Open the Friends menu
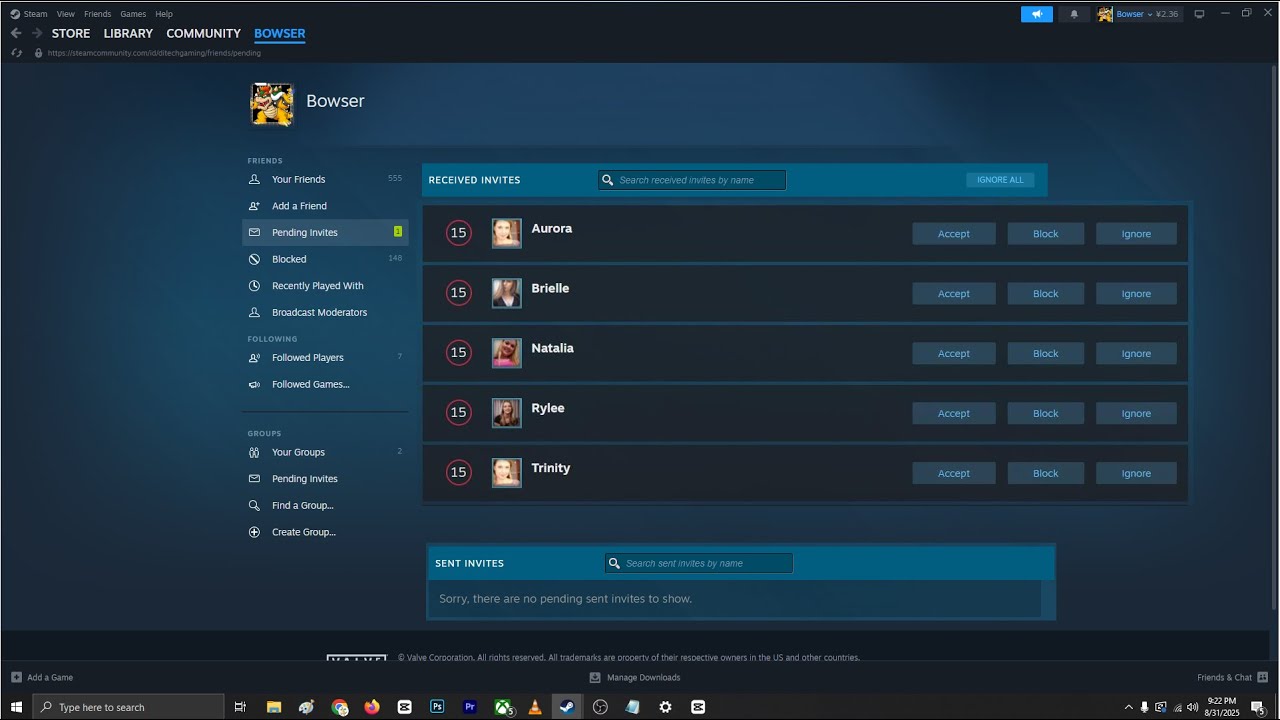 click(98, 14)
